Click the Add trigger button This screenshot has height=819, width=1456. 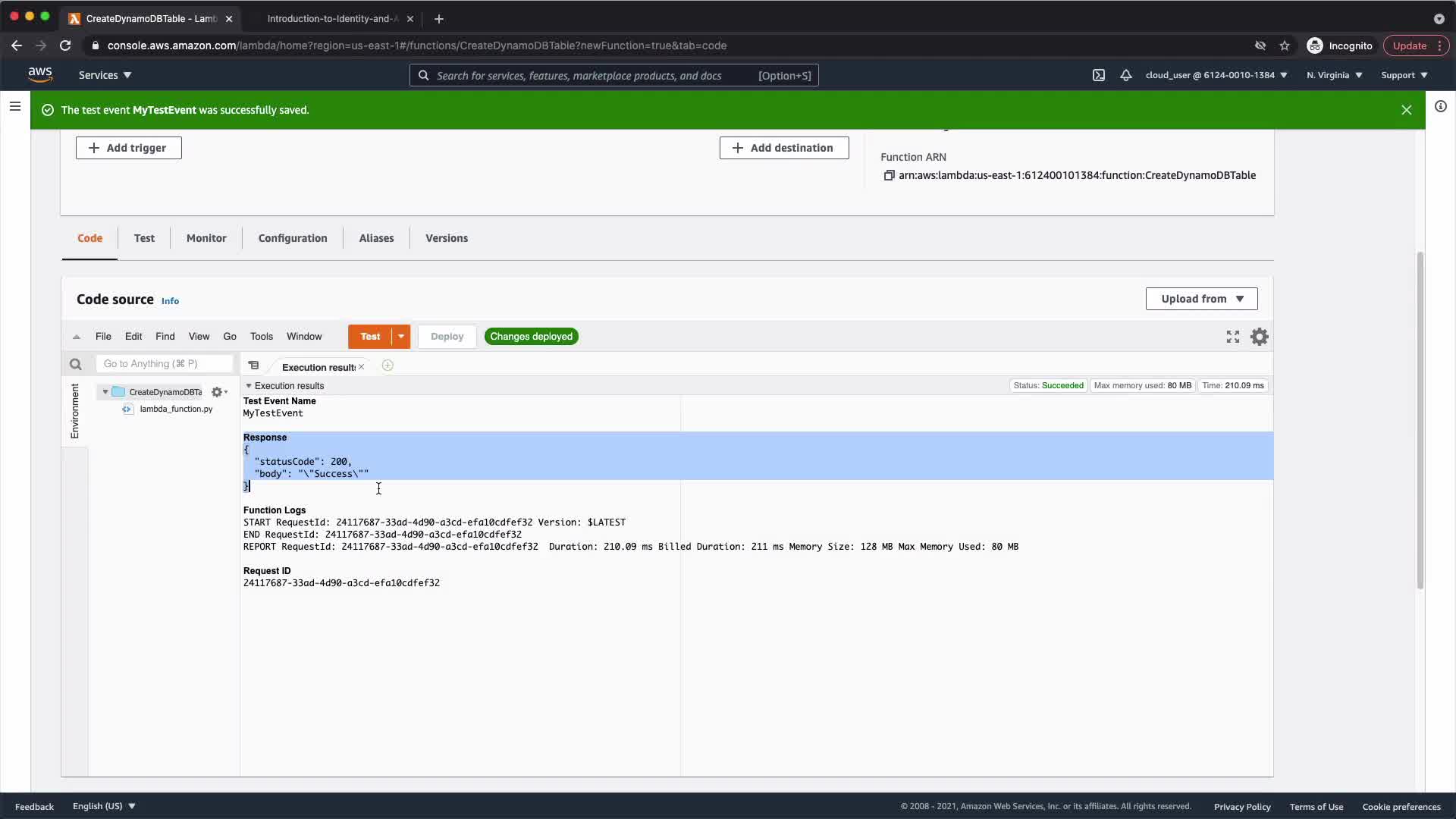tap(128, 148)
